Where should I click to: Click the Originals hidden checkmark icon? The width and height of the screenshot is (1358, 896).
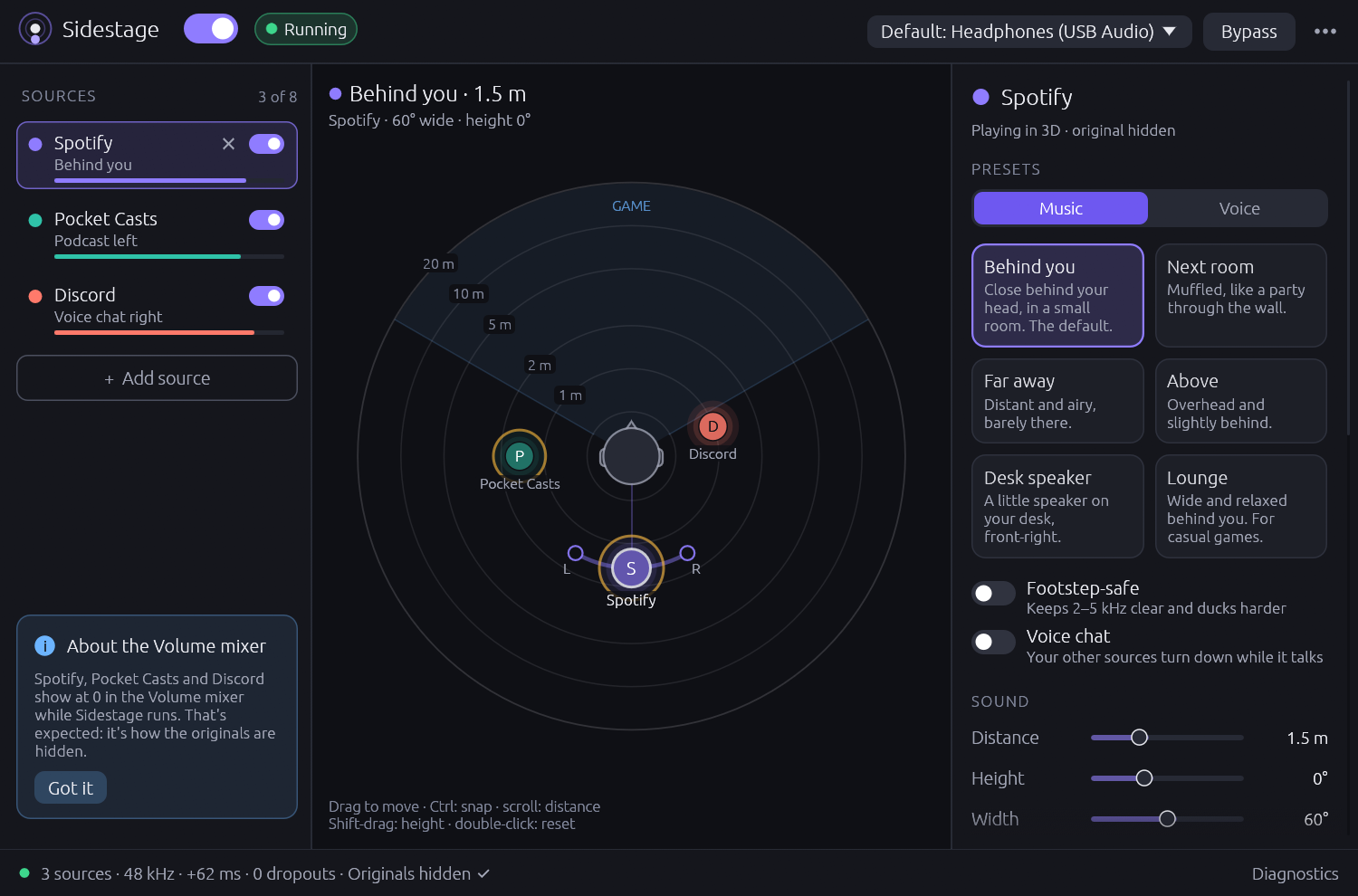(x=483, y=873)
